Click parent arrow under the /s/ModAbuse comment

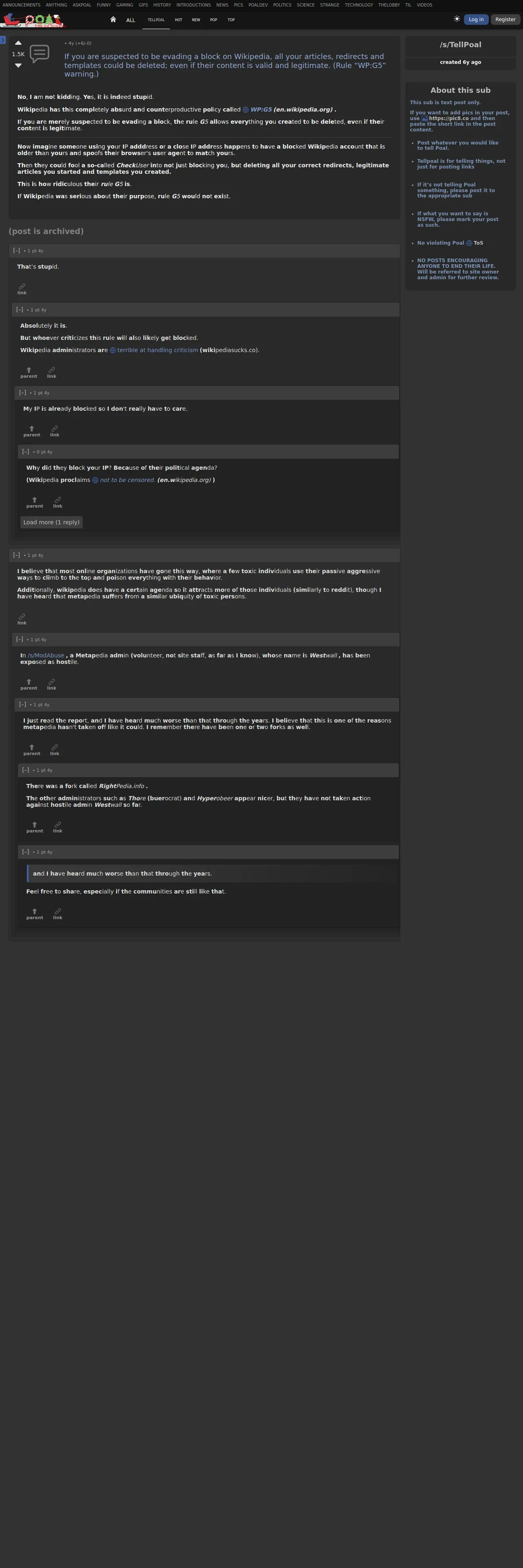coord(29,684)
